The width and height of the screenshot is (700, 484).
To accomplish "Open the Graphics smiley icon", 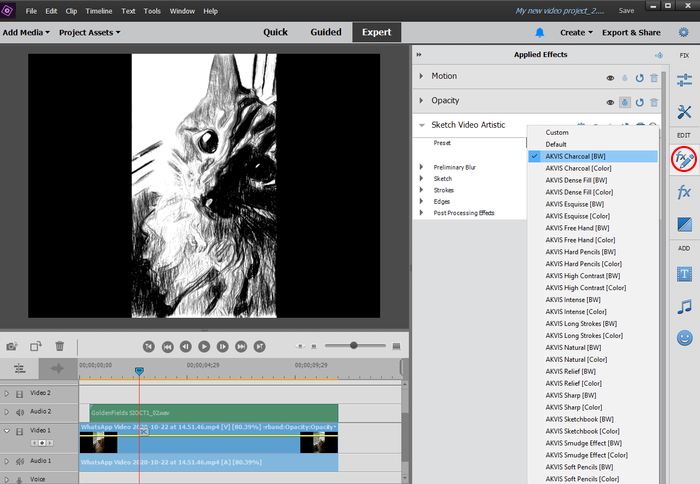I will click(x=684, y=338).
